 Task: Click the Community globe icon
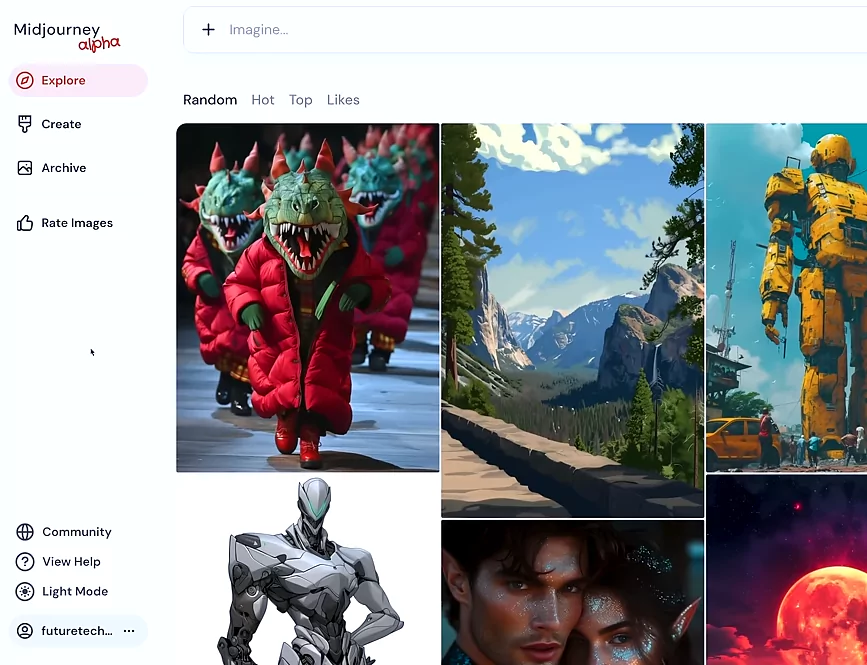pos(25,532)
